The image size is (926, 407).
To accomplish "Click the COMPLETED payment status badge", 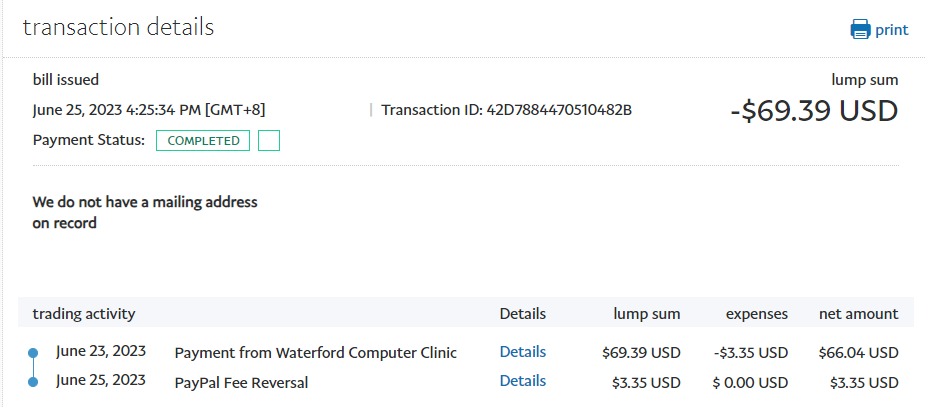I will (204, 141).
